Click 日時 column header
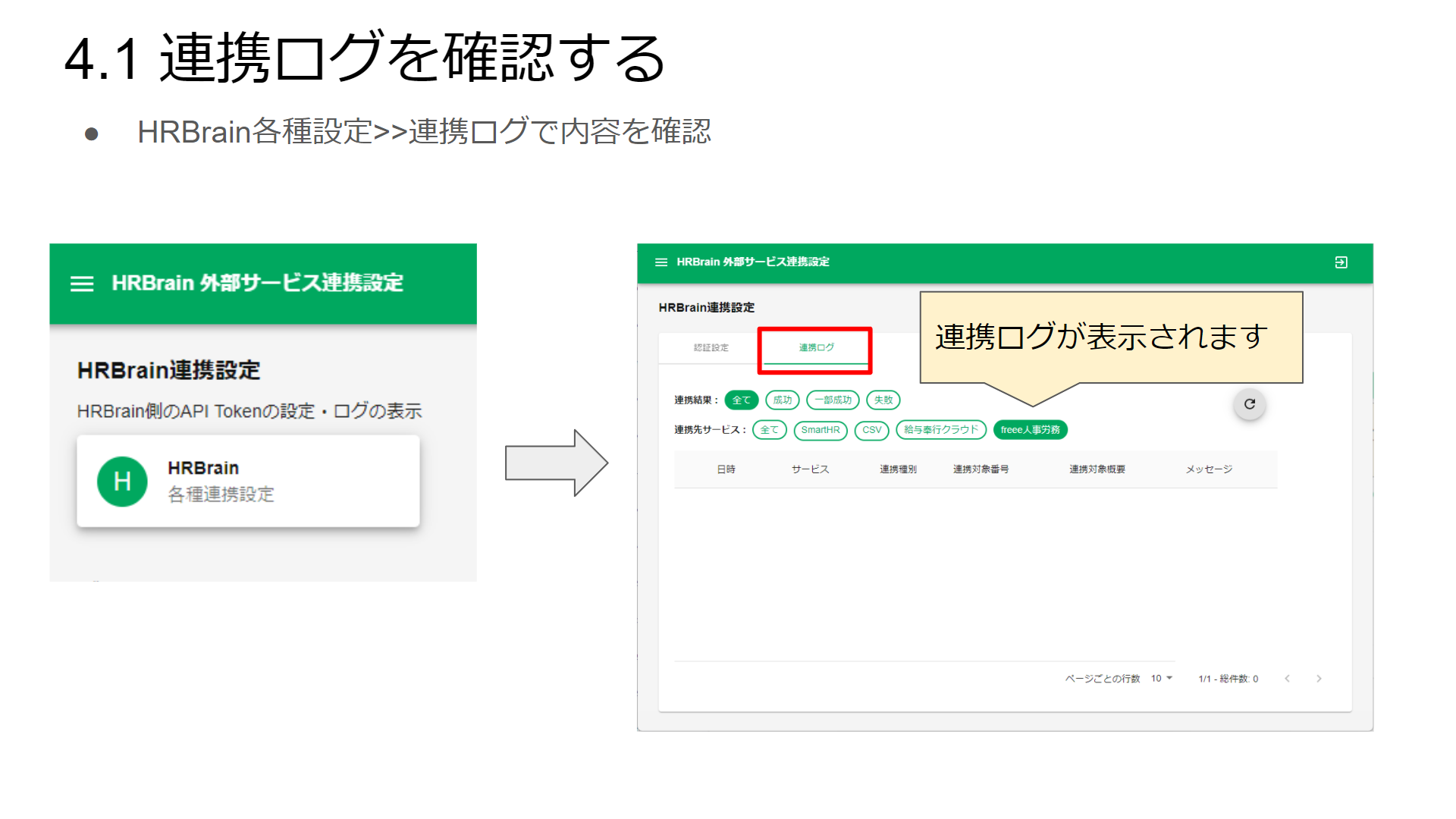Viewport: 1456px width, 819px height. 726,469
